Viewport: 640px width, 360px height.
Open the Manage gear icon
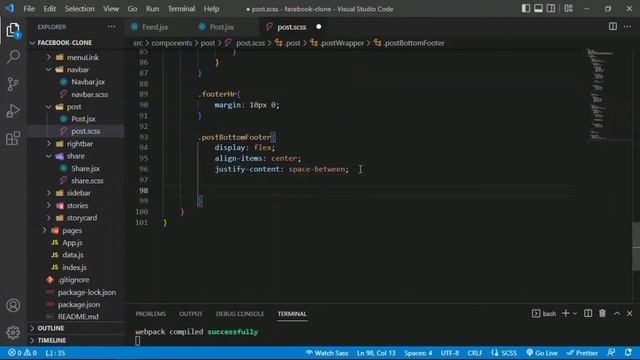(x=13, y=332)
